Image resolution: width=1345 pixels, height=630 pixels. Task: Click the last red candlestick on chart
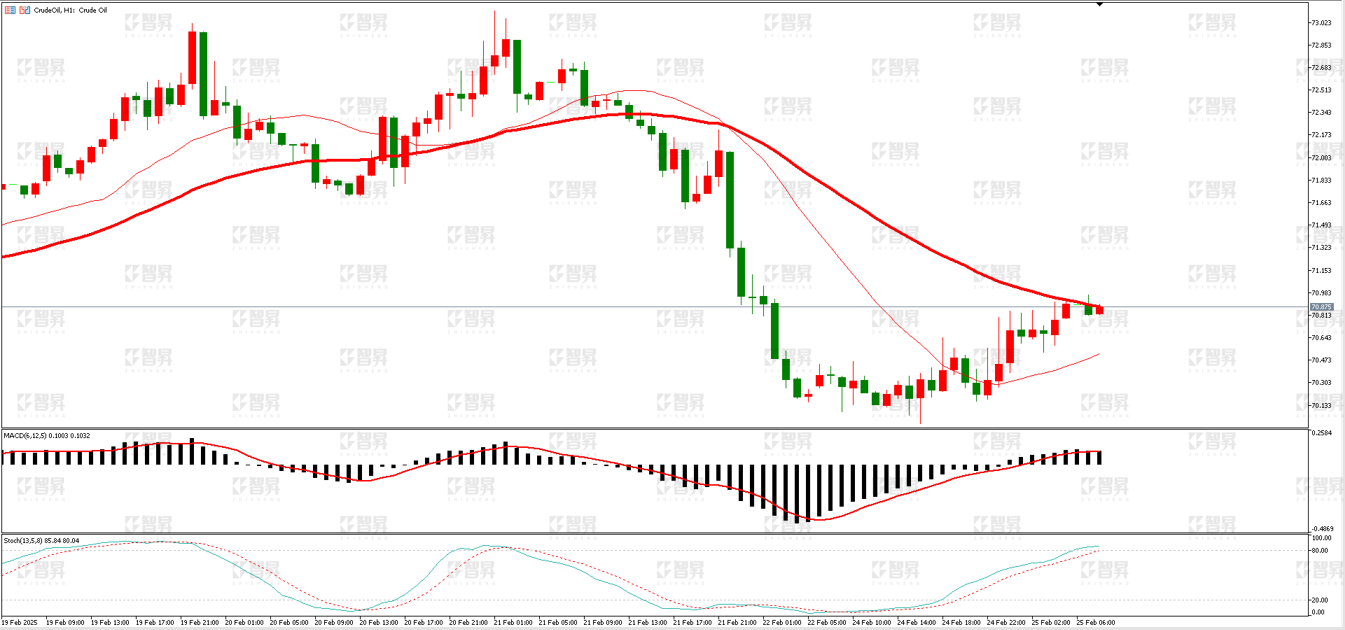pyautogui.click(x=1100, y=310)
